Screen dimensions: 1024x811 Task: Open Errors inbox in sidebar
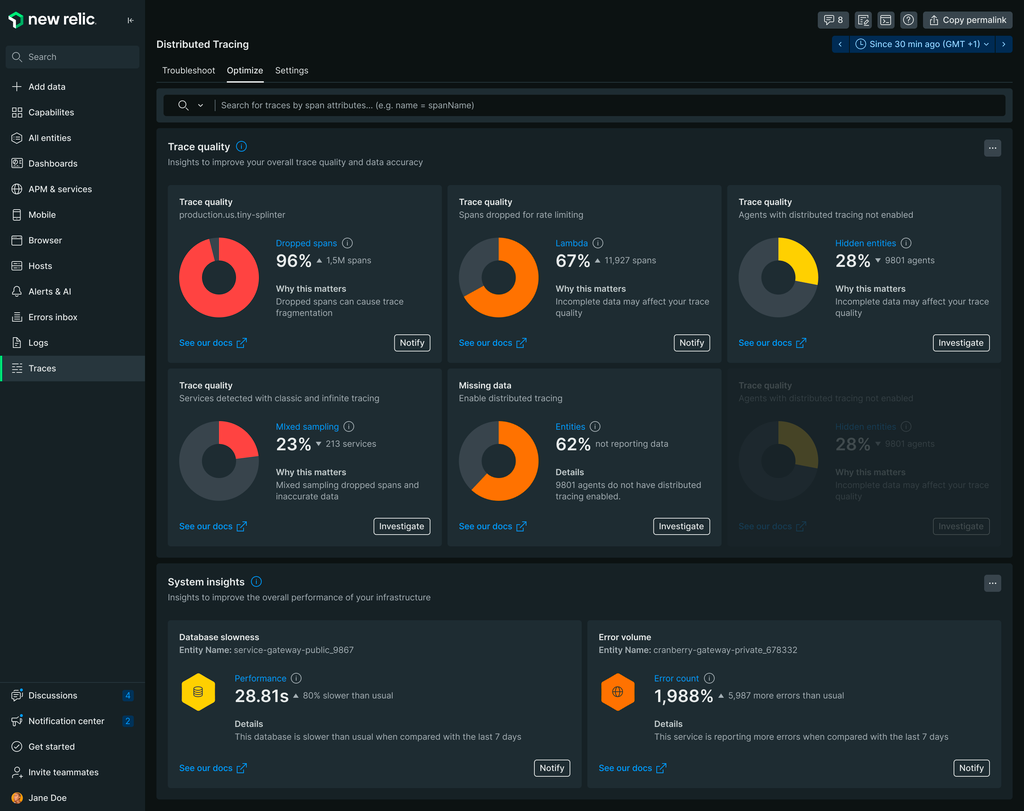[x=72, y=317]
